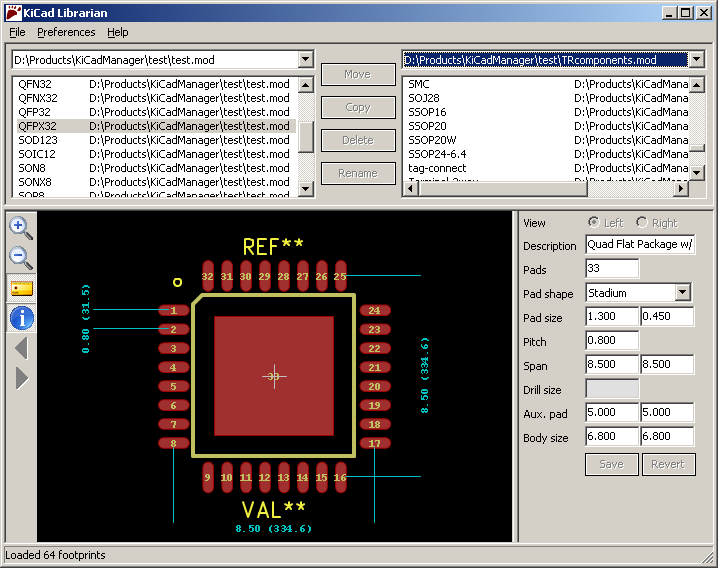Viewport: 718px width, 568px height.
Task: Click the Loaded 64 footprints status text
Action: 55,555
